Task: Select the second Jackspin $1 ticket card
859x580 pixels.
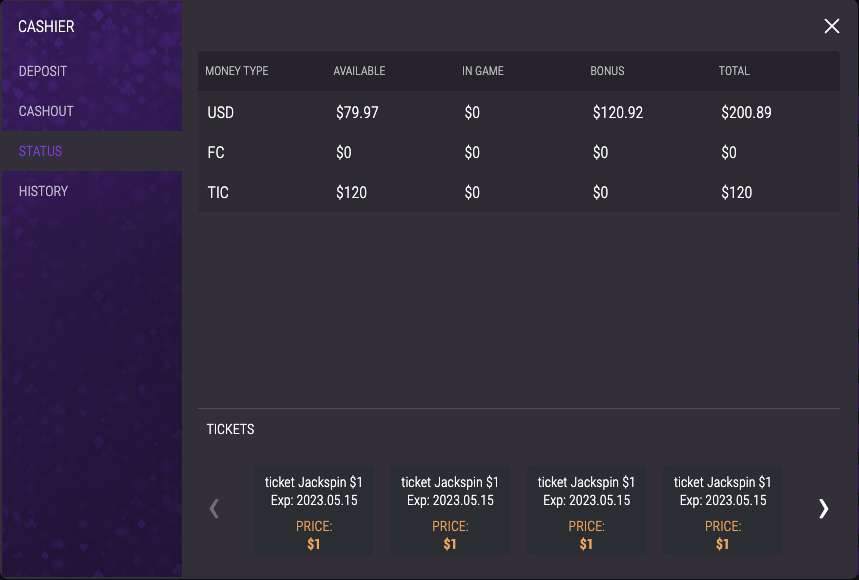Action: 450,510
